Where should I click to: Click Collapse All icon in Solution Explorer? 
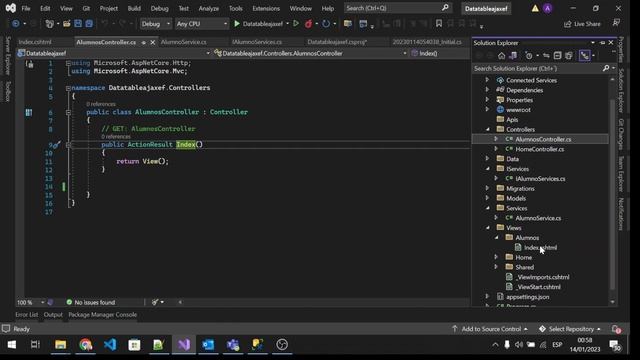557,56
